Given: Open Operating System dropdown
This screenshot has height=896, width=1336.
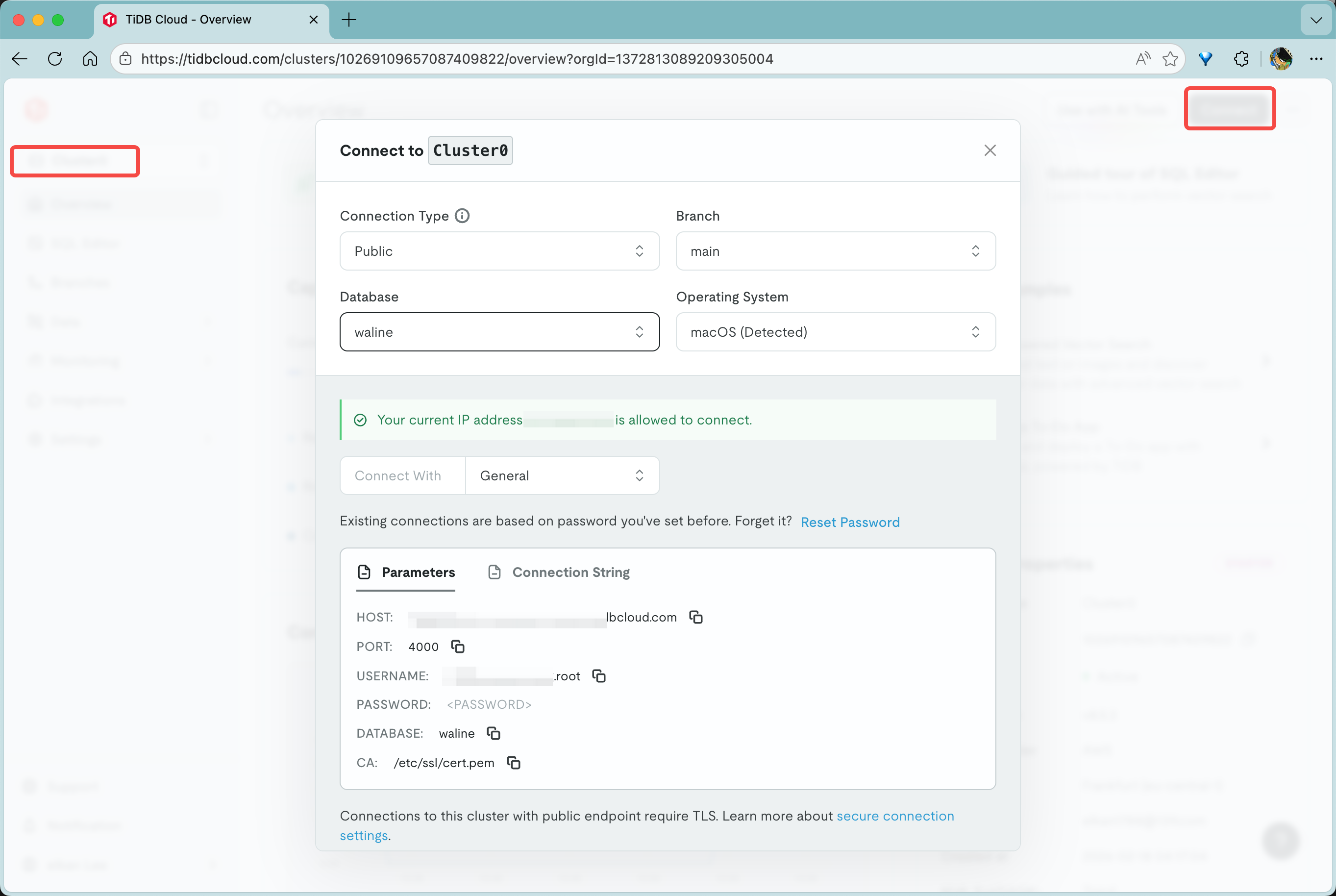Looking at the screenshot, I should coord(835,332).
